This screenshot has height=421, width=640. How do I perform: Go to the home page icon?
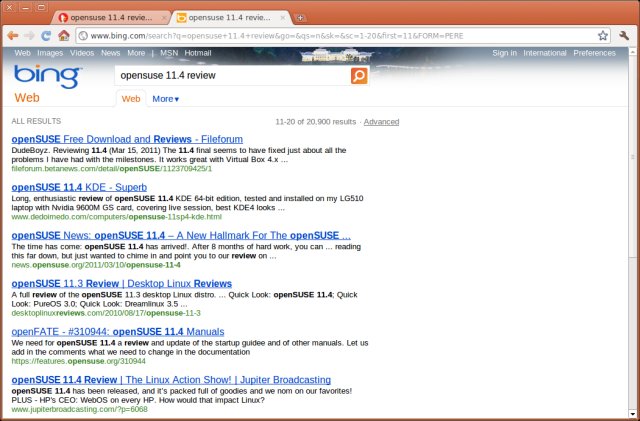click(x=63, y=36)
